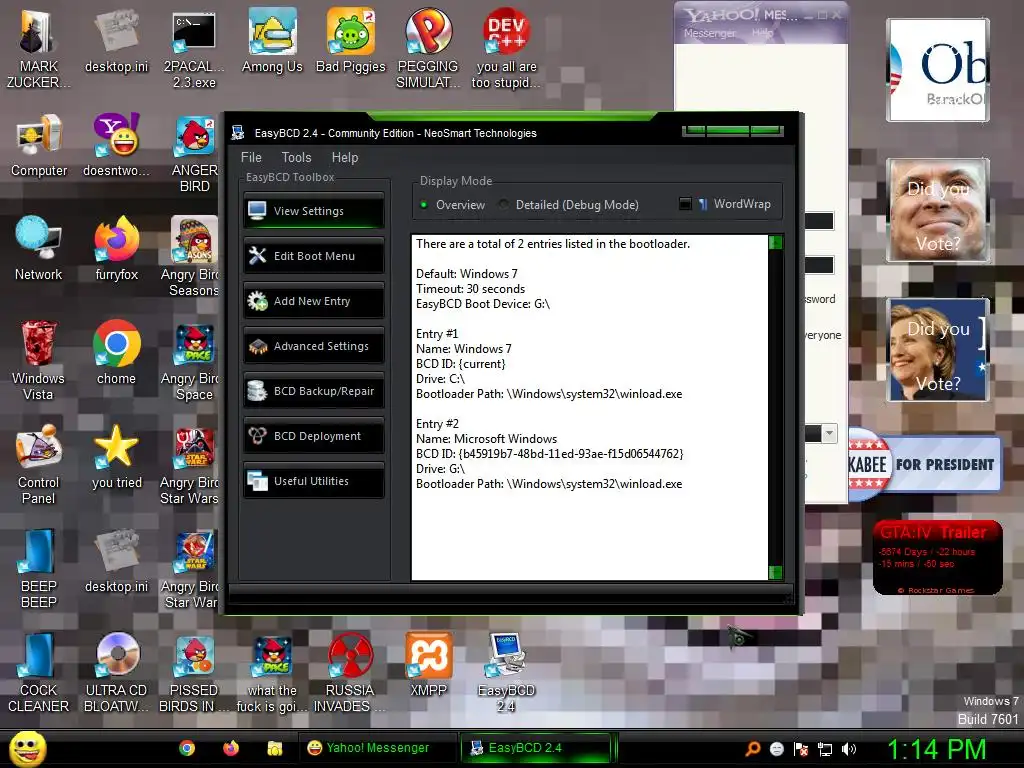Launch Chrome from the taskbar
The image size is (1024, 768).
click(x=187, y=748)
